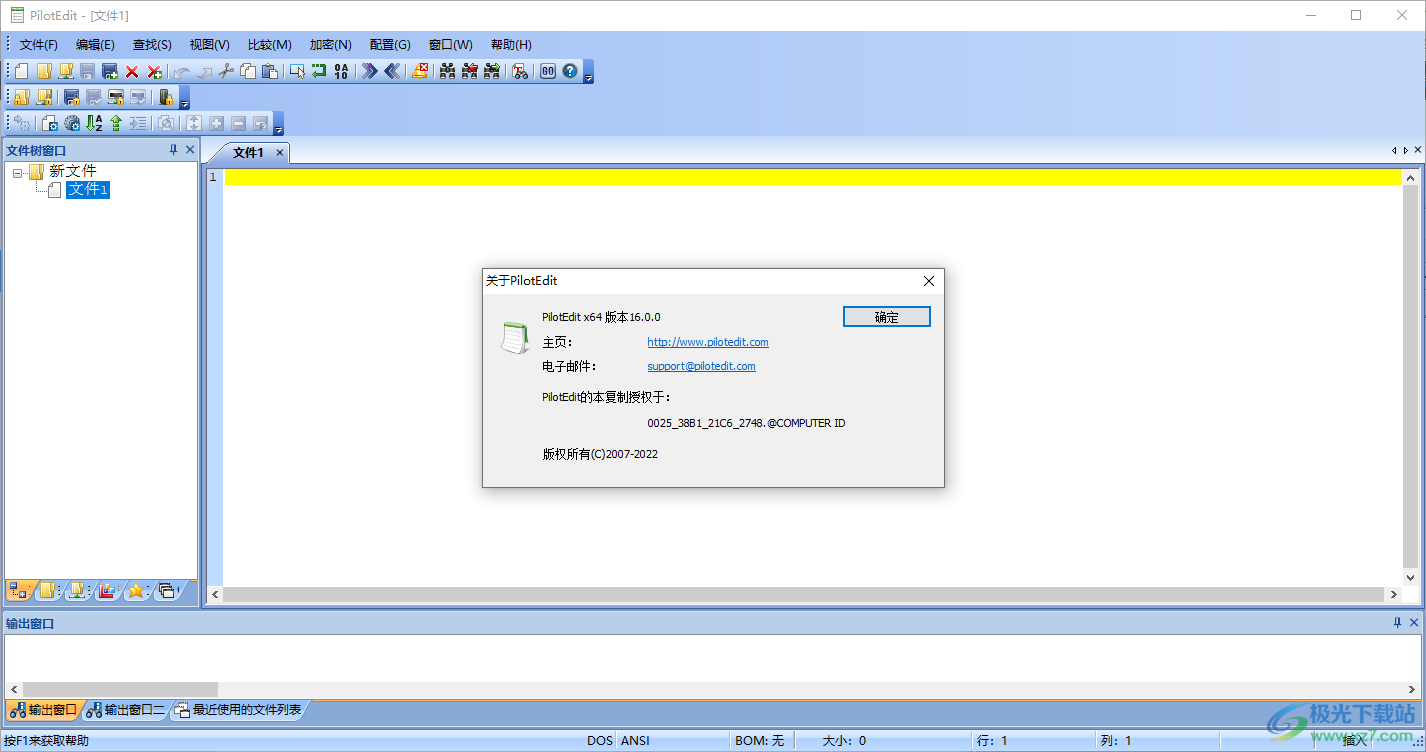Open the 配置(G) menu
Viewport: 1426px width, 752px height.
pos(390,45)
